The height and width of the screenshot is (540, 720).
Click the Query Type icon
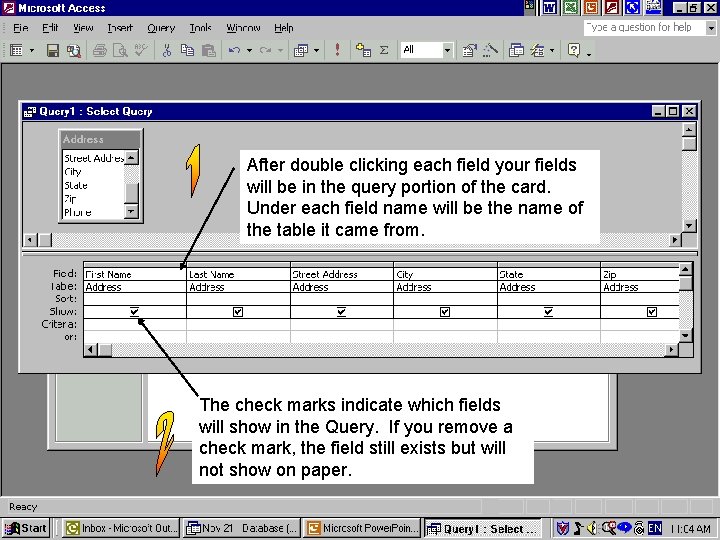pos(301,50)
